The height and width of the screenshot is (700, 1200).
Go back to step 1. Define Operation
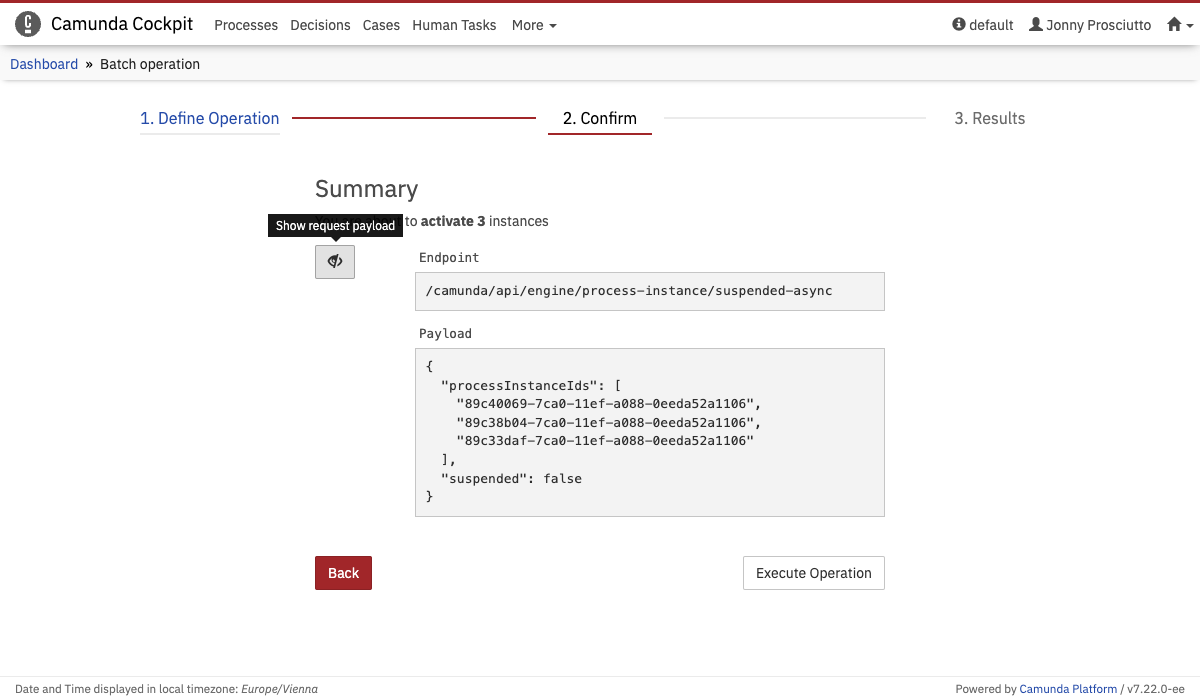tap(209, 118)
